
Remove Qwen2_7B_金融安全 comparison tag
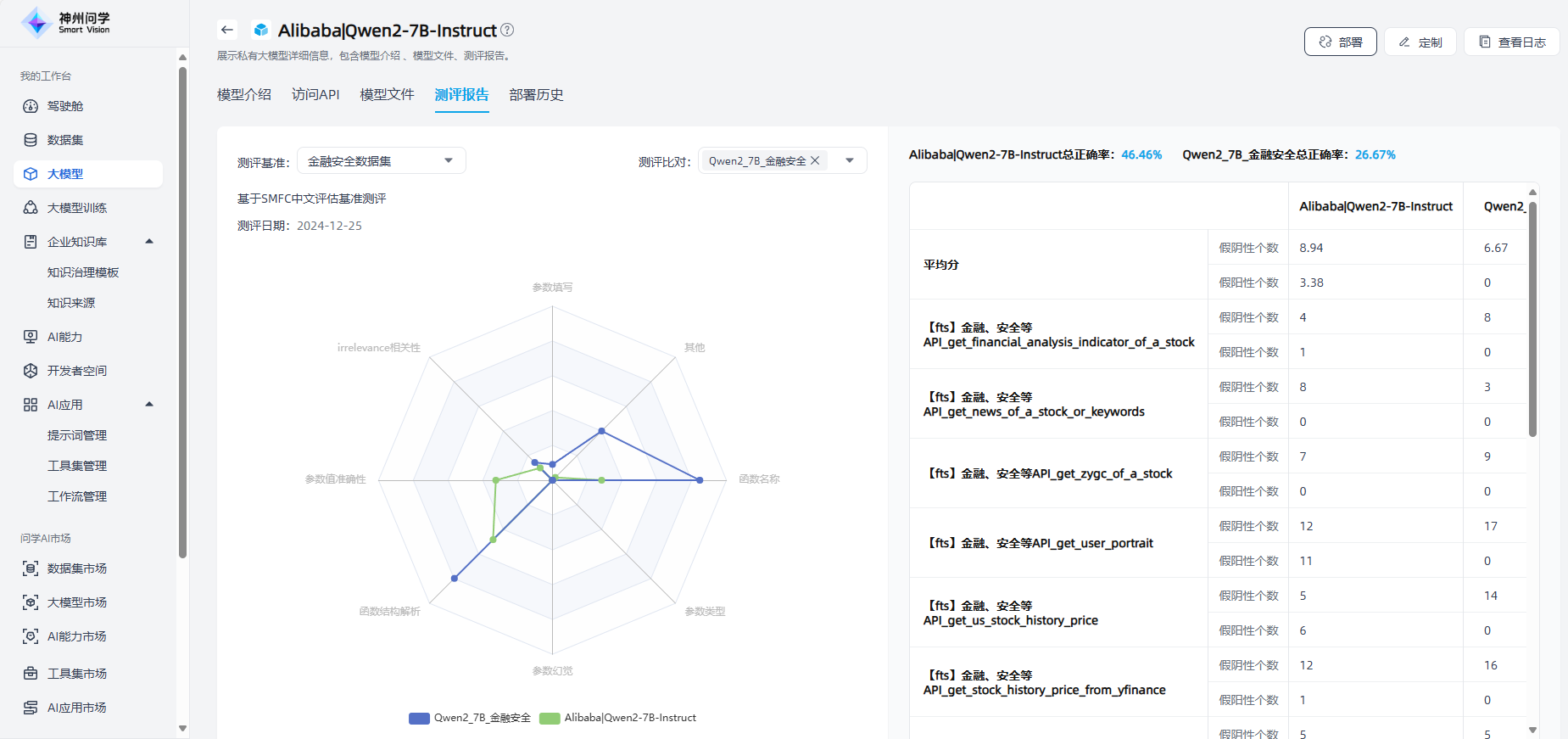(x=815, y=160)
